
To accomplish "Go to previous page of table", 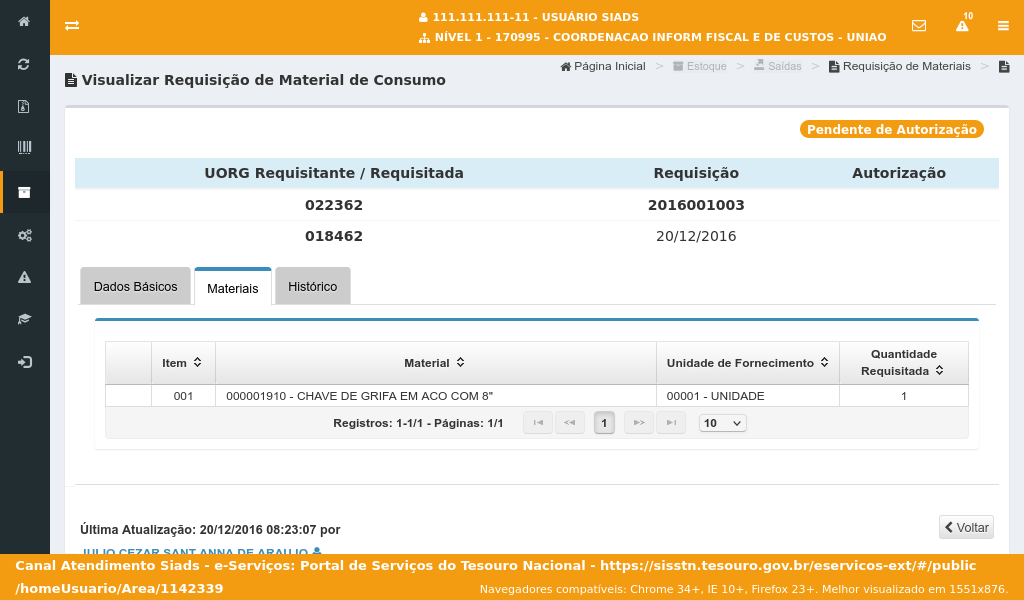I will [x=569, y=423].
